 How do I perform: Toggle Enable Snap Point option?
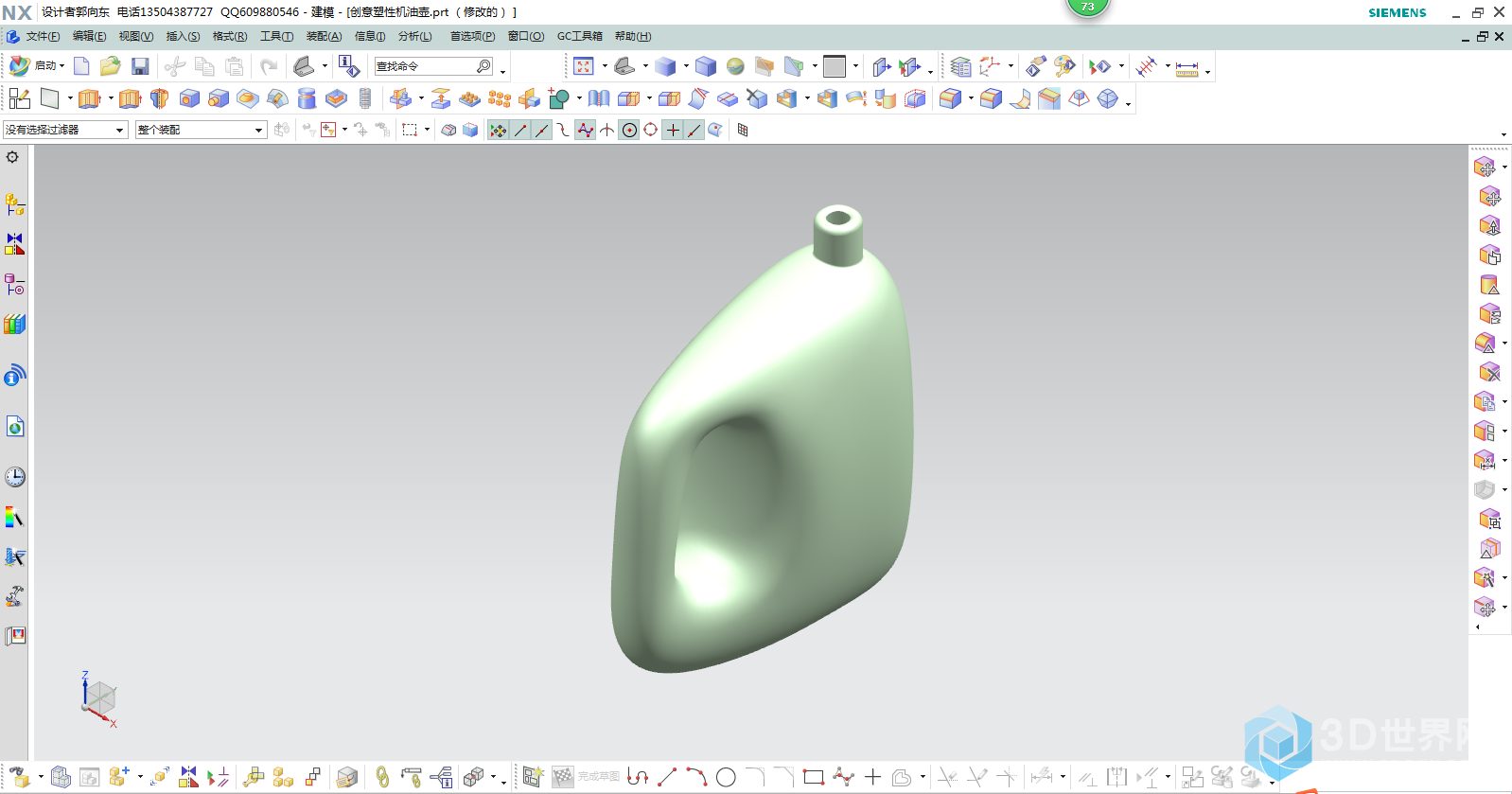point(498,131)
